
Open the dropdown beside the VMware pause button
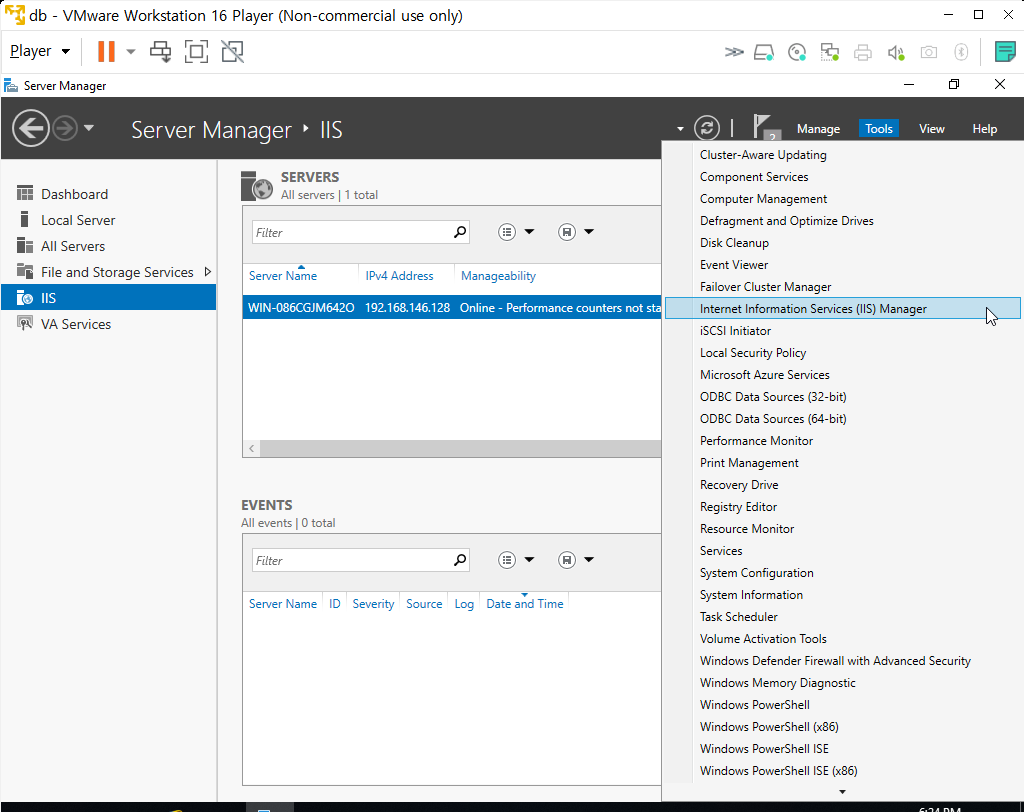(x=131, y=52)
